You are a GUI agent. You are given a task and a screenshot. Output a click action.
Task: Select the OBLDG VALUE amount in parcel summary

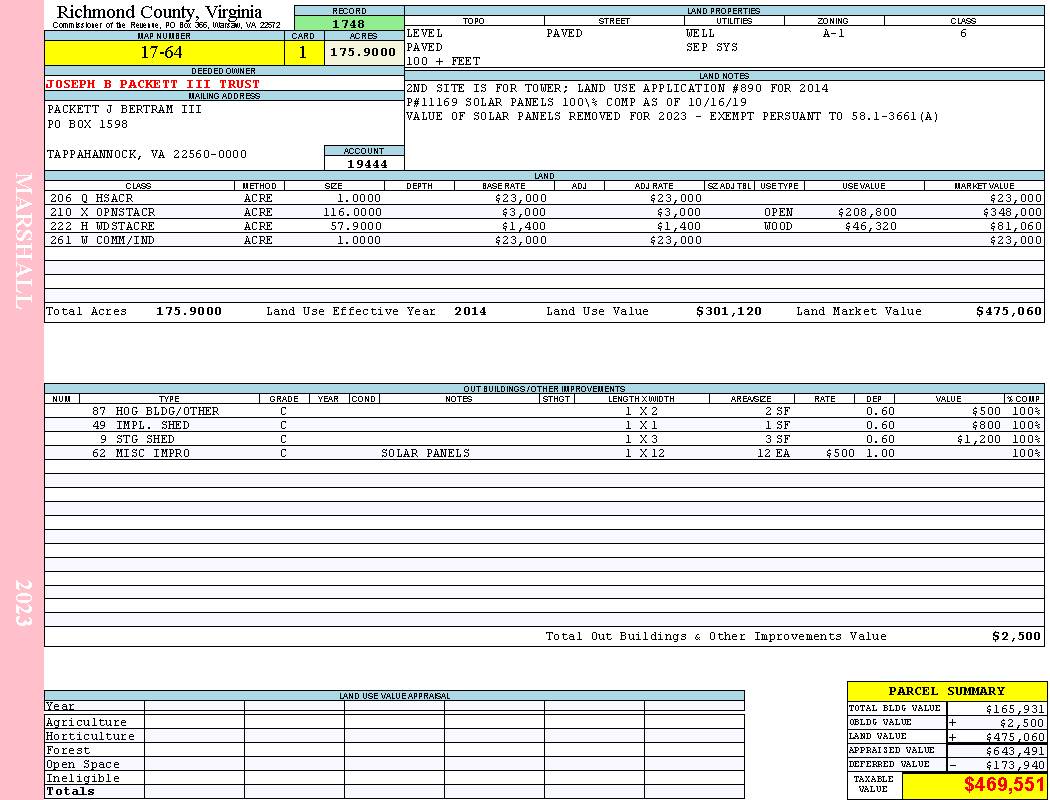click(1021, 723)
